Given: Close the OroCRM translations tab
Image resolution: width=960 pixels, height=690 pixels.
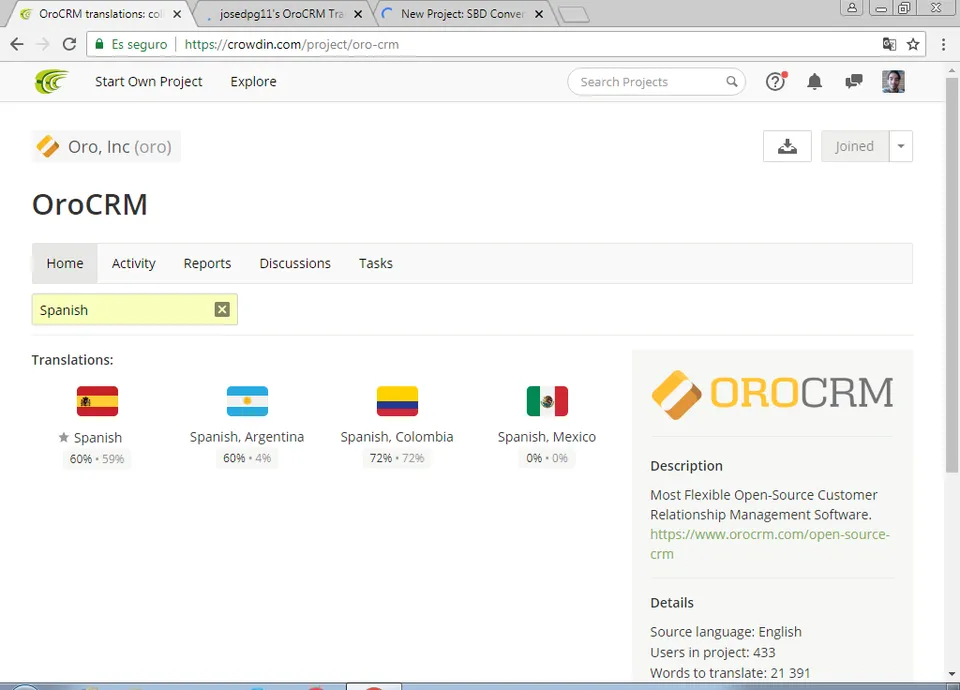Looking at the screenshot, I should 177,14.
